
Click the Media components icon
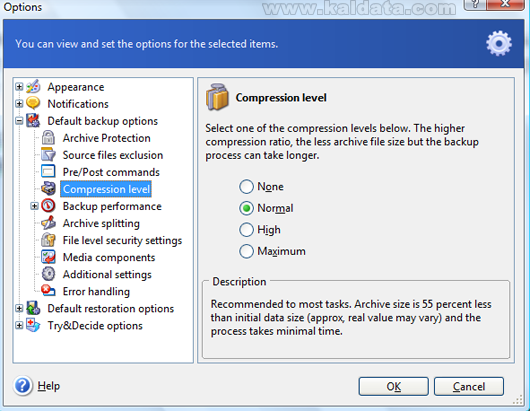pyautogui.click(x=48, y=257)
